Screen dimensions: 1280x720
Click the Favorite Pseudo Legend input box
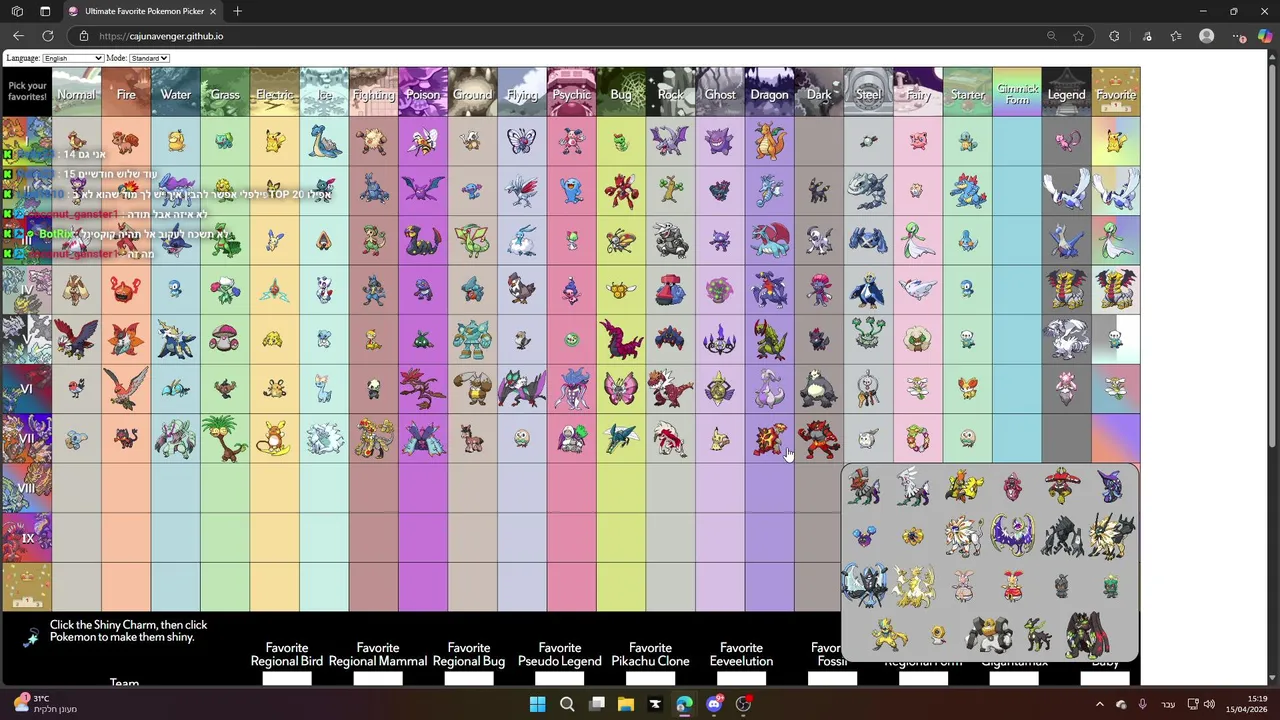click(x=560, y=679)
